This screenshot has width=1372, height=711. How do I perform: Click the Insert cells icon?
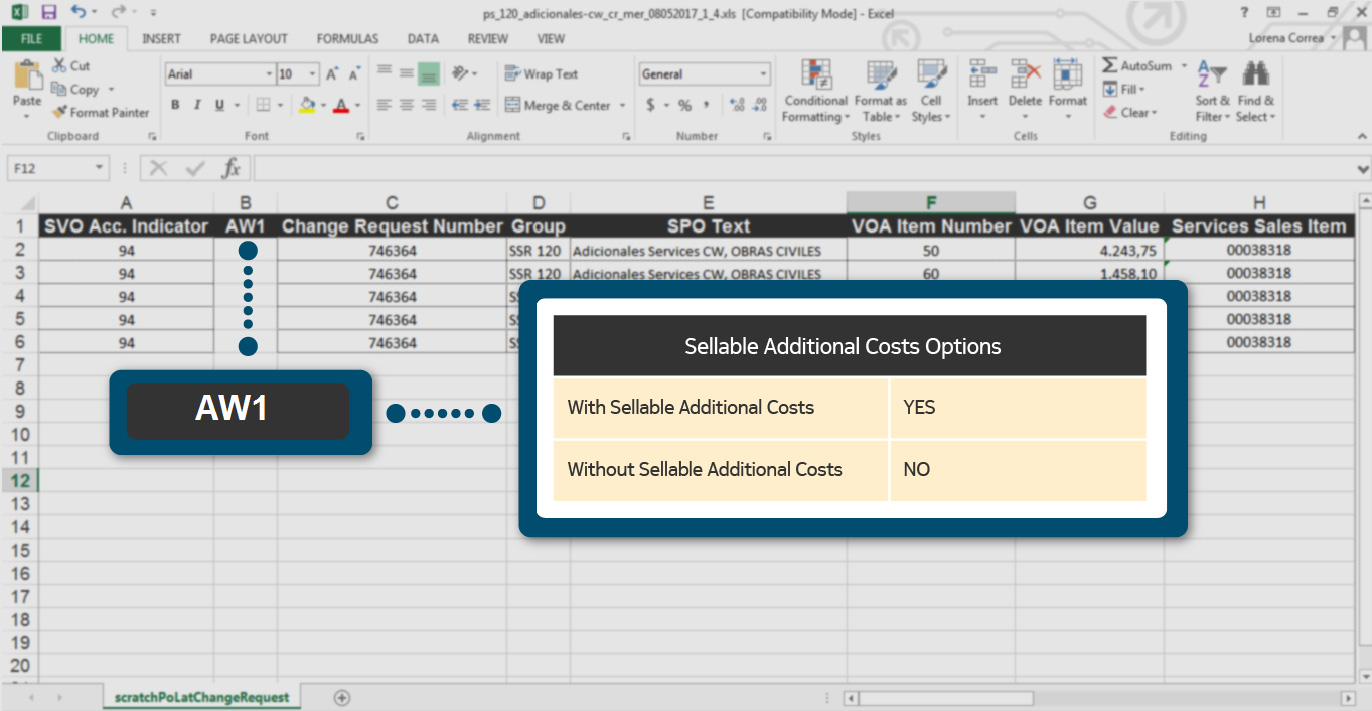pyautogui.click(x=982, y=76)
